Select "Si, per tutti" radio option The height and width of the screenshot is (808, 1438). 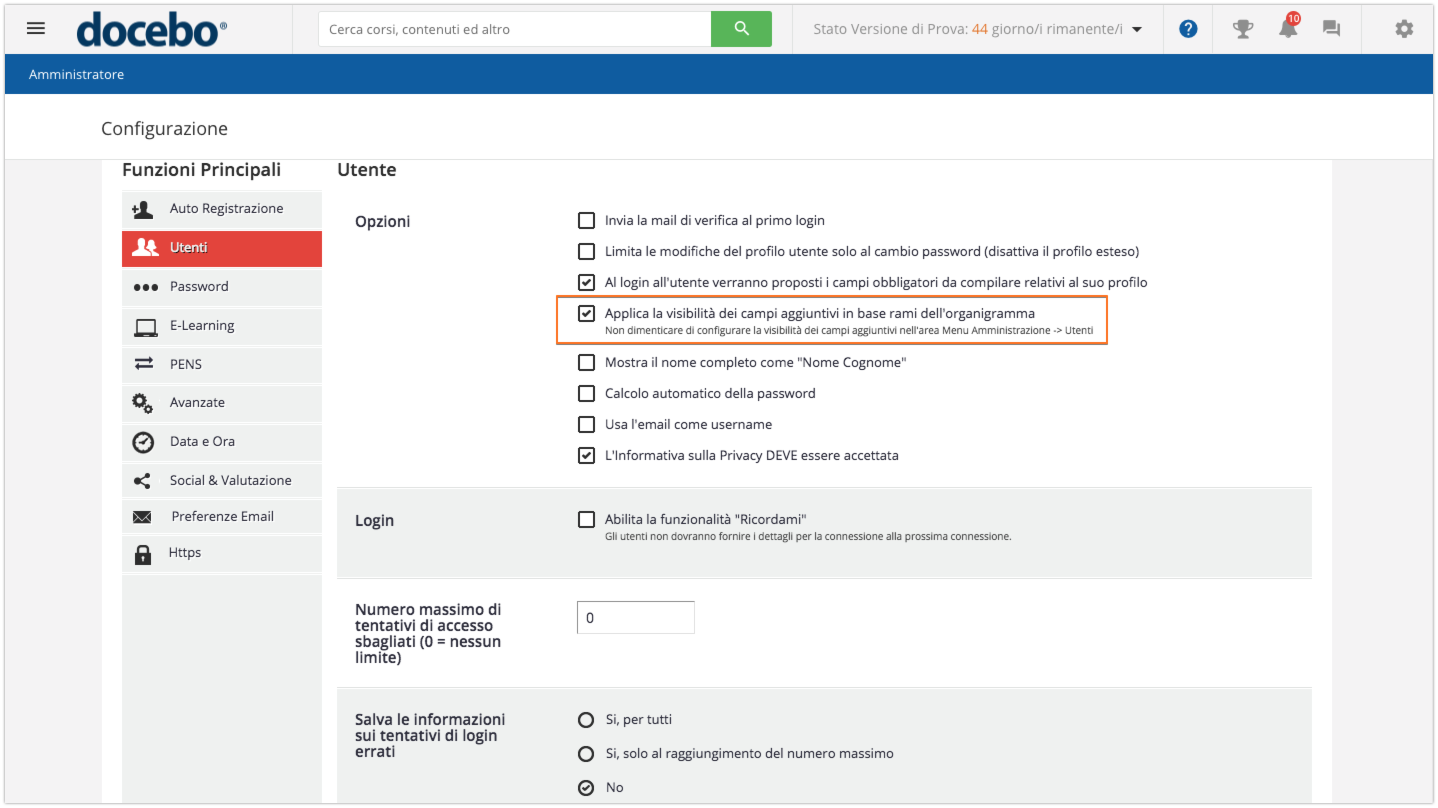pyautogui.click(x=587, y=720)
